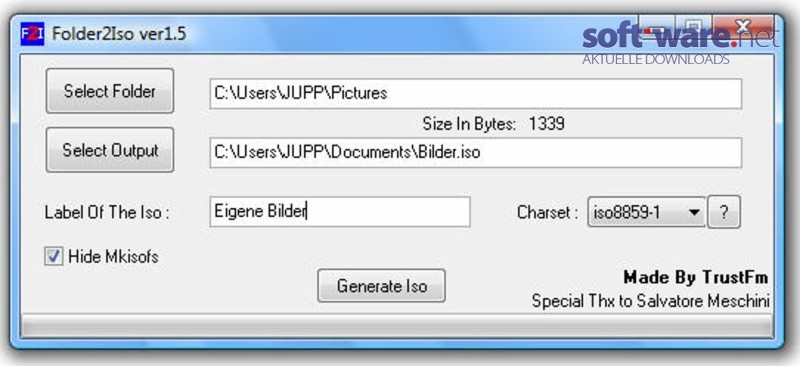Click the Hide Mkisofs label text

113,256
